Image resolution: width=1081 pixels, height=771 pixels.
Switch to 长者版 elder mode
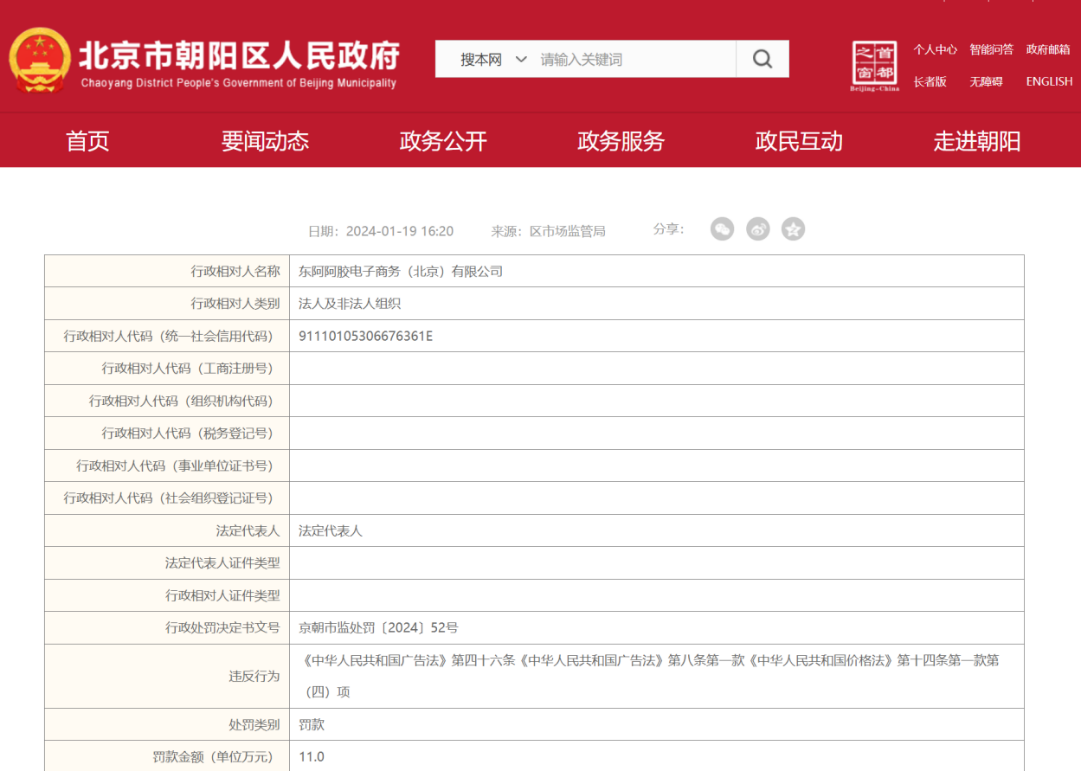pos(930,82)
